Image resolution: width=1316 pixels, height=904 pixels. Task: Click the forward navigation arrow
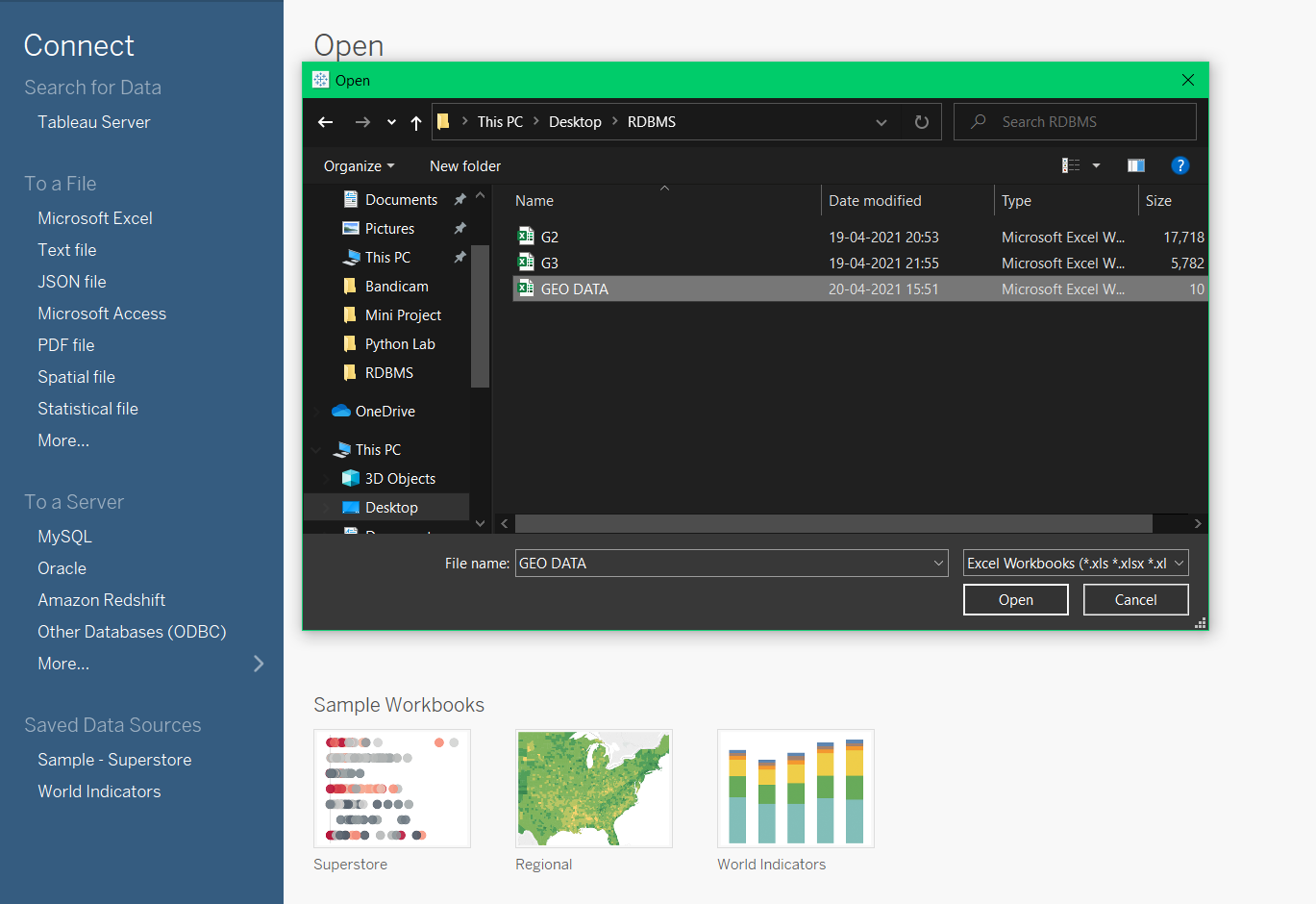click(x=362, y=121)
